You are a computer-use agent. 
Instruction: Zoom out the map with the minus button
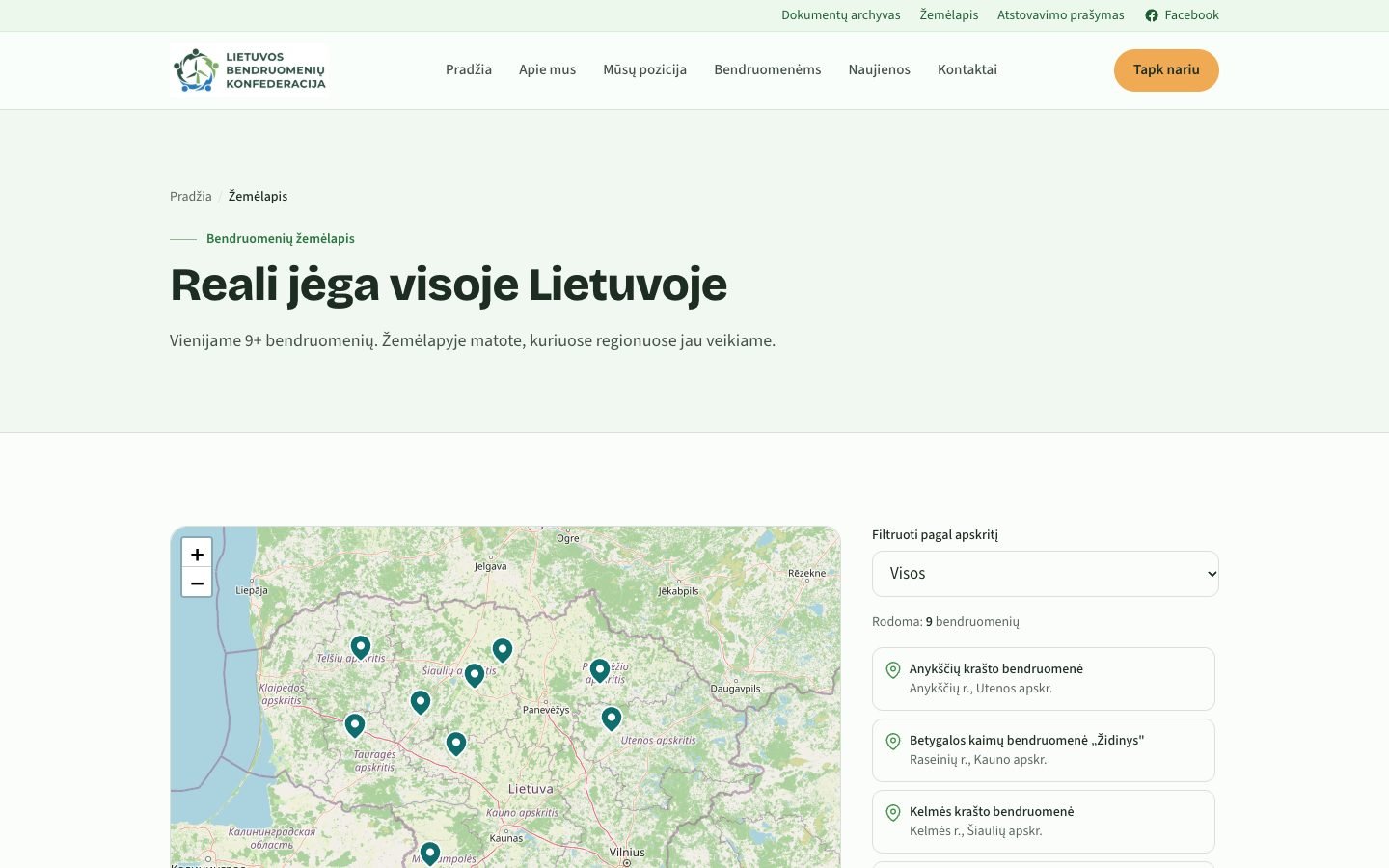pyautogui.click(x=197, y=583)
